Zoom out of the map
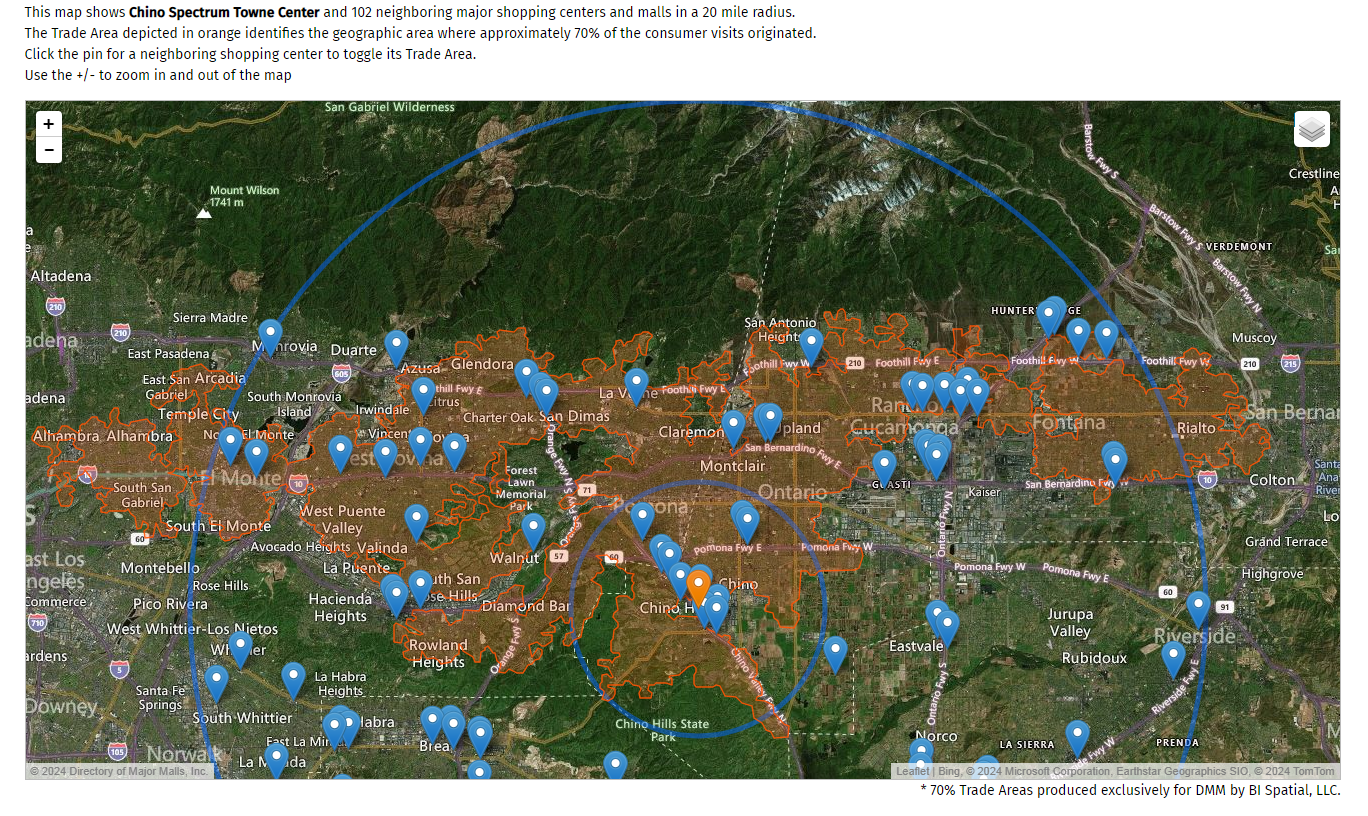The width and height of the screenshot is (1368, 816). [48, 151]
